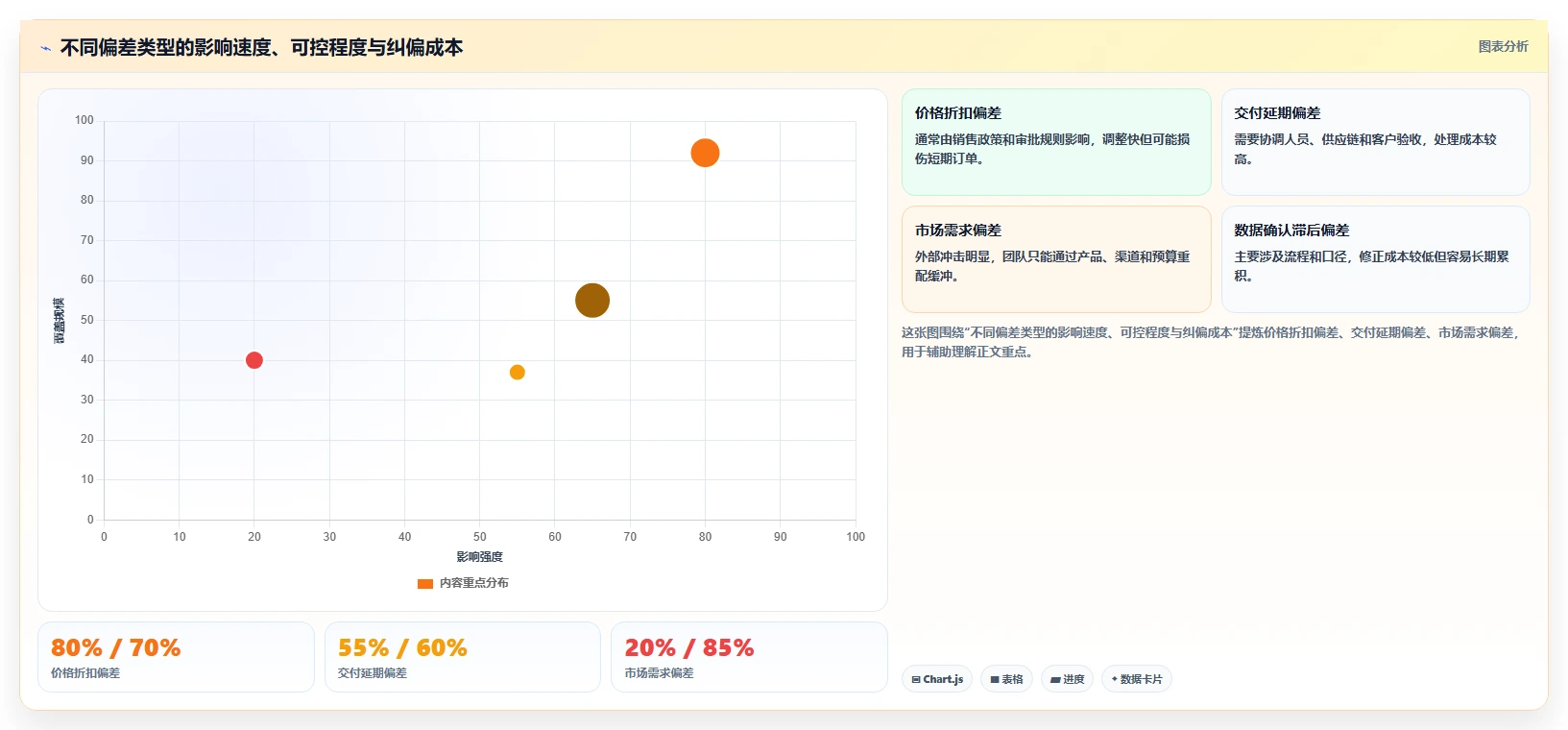The width and height of the screenshot is (1568, 730).
Task: Click the summary paragraph starting 这张图围绕
Action: click(1211, 342)
